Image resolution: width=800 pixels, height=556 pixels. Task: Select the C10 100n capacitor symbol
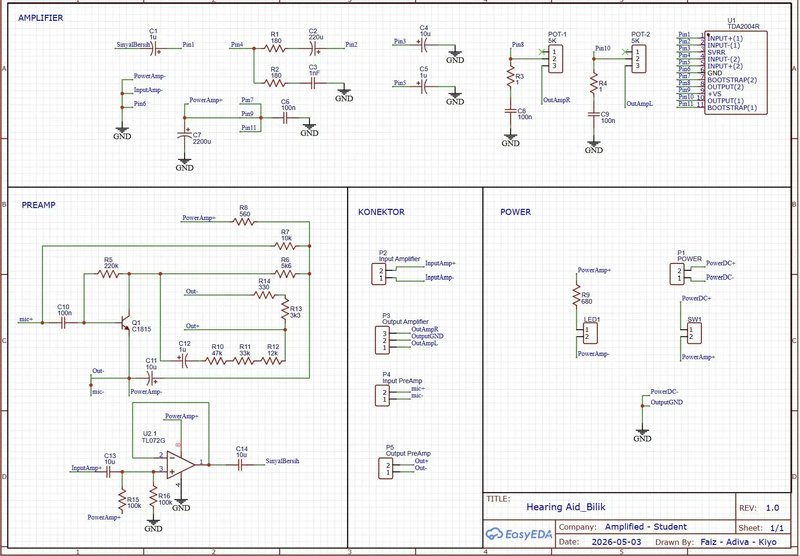pyautogui.click(x=64, y=322)
